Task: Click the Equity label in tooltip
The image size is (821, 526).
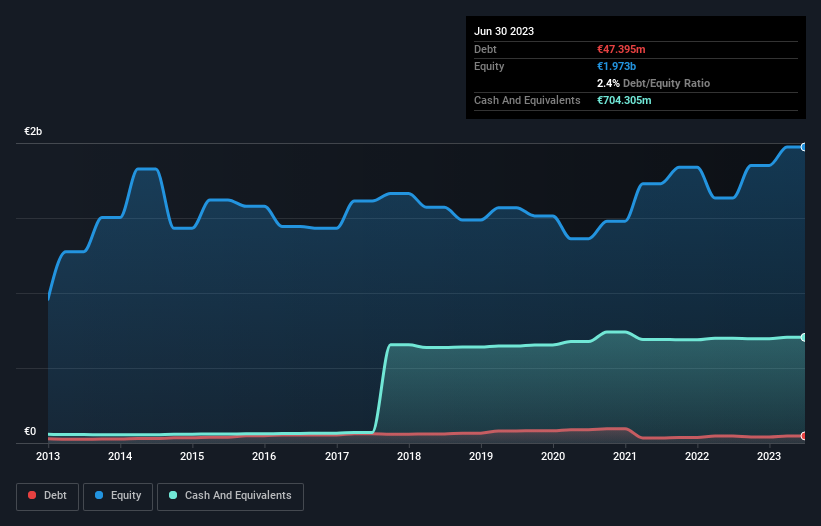Action: click(489, 66)
